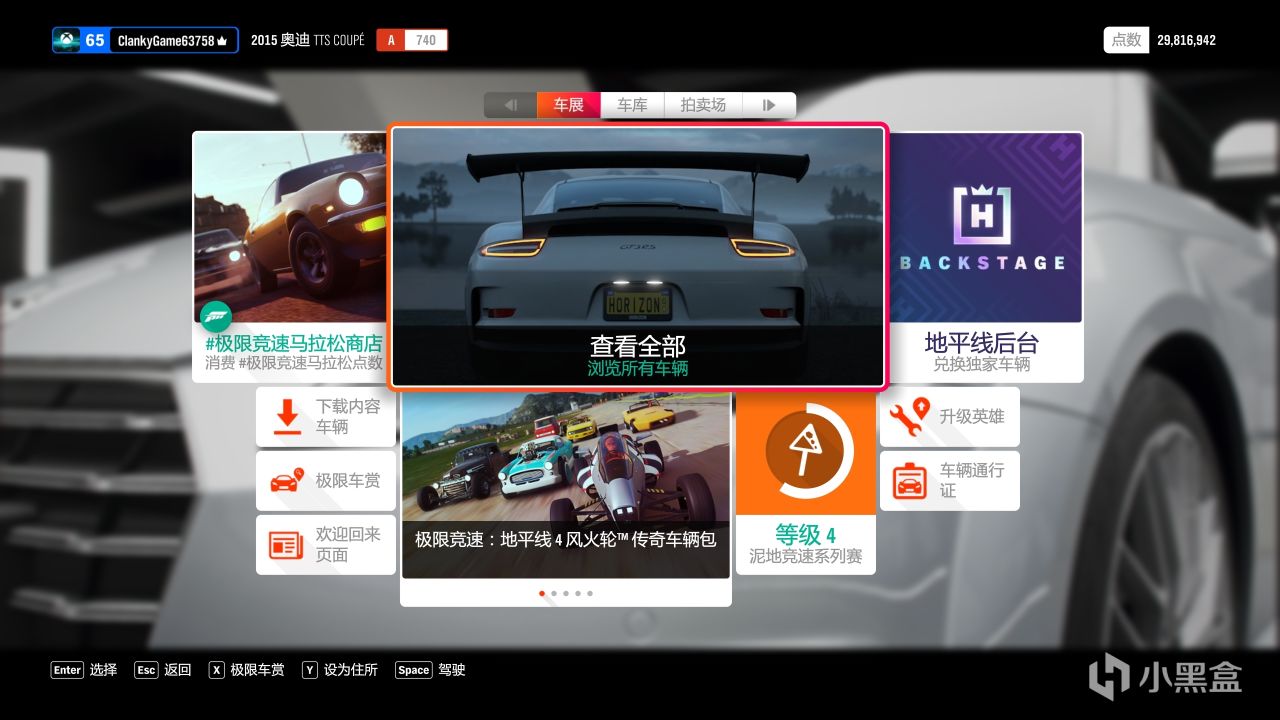Click the newspaper icon for 欢迎回来页面
This screenshot has height=720, width=1280.
[286, 546]
